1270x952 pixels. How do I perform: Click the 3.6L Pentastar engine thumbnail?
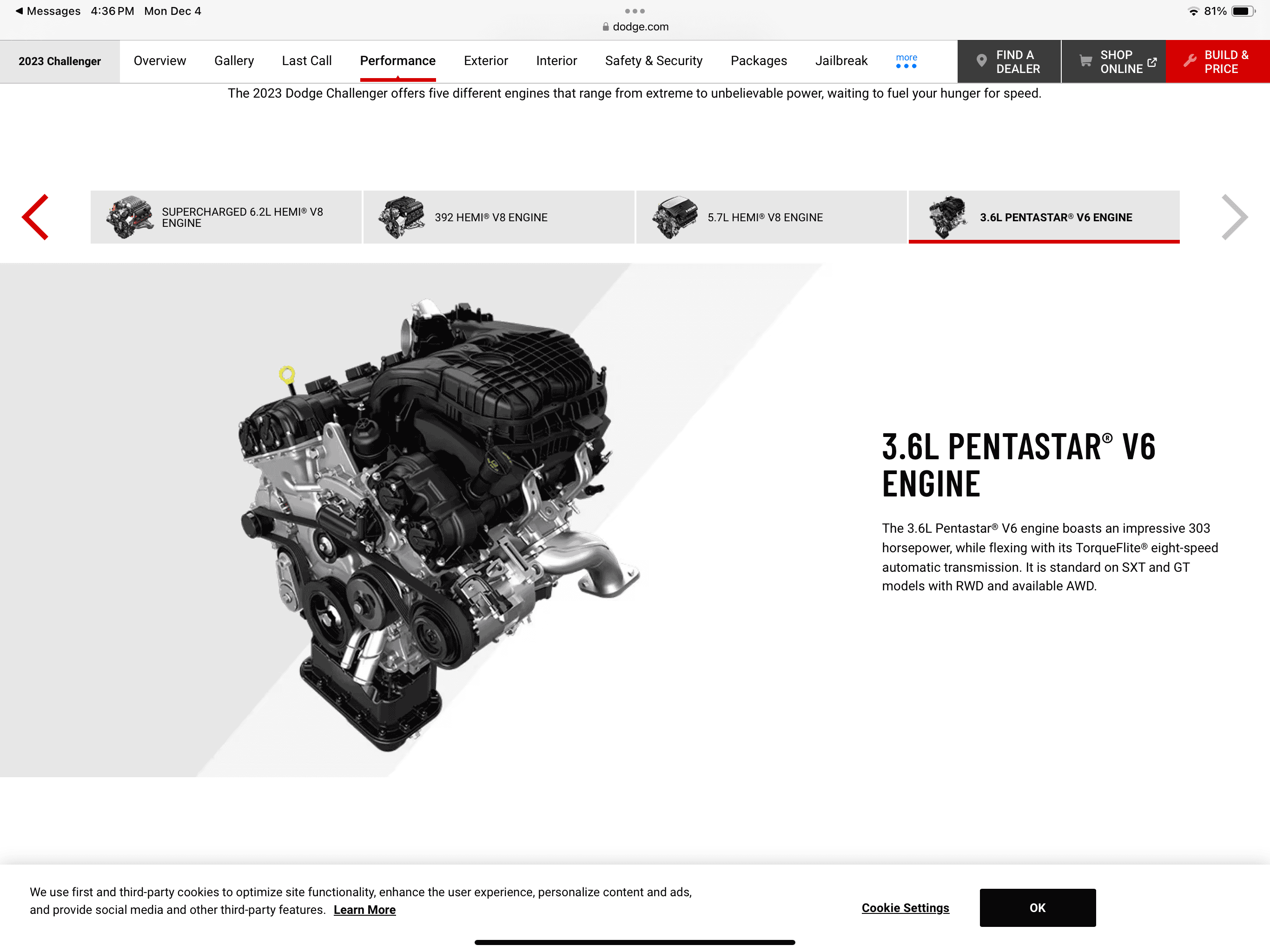(x=947, y=217)
